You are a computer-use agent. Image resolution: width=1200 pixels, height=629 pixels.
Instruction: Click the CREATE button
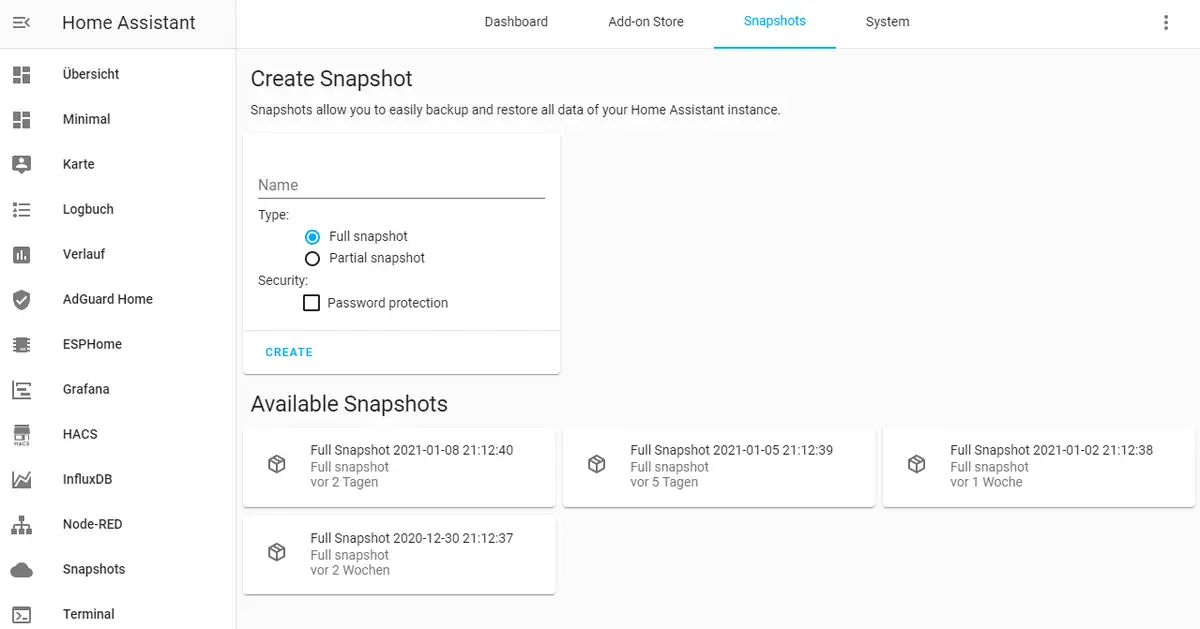point(289,352)
